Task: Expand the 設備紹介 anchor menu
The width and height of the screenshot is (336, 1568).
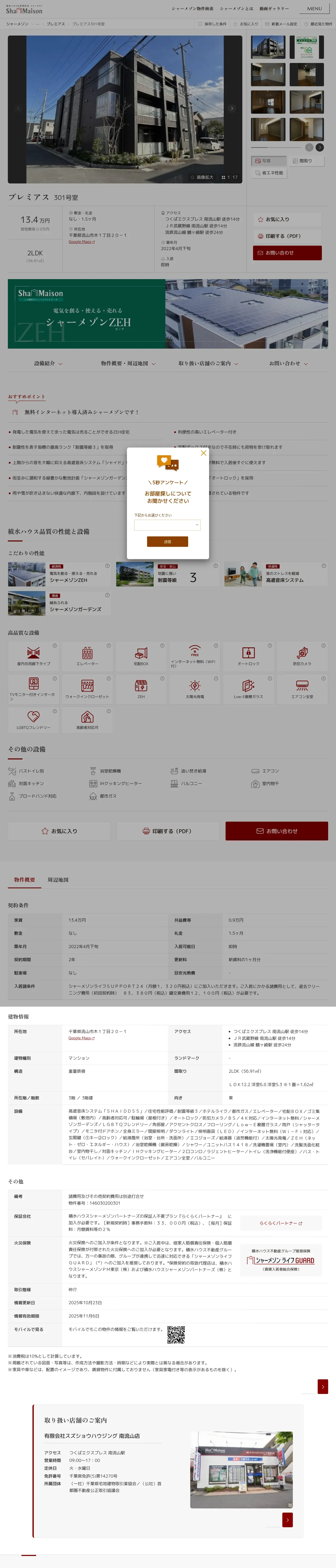Action: (x=48, y=364)
